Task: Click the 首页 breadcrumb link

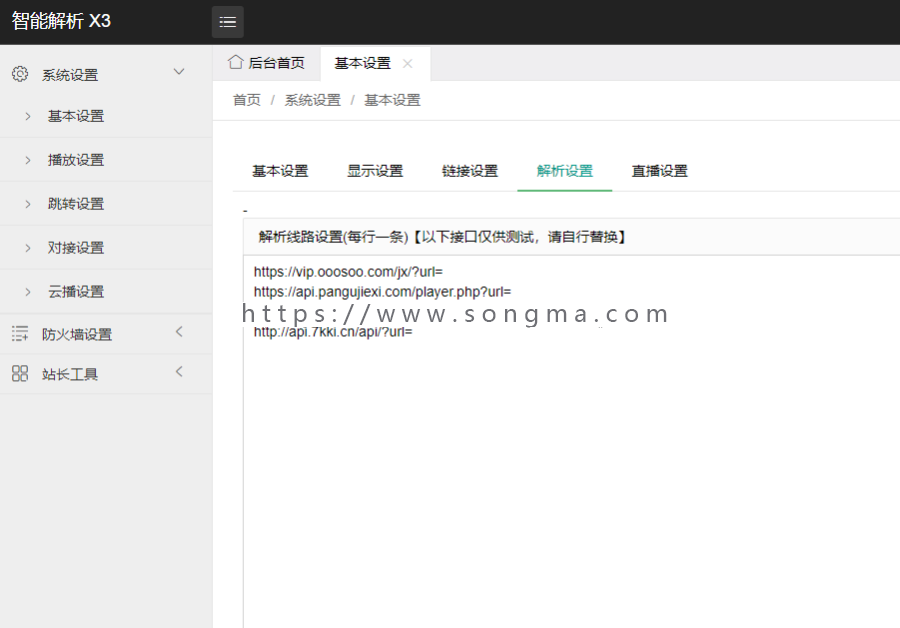Action: 247,100
